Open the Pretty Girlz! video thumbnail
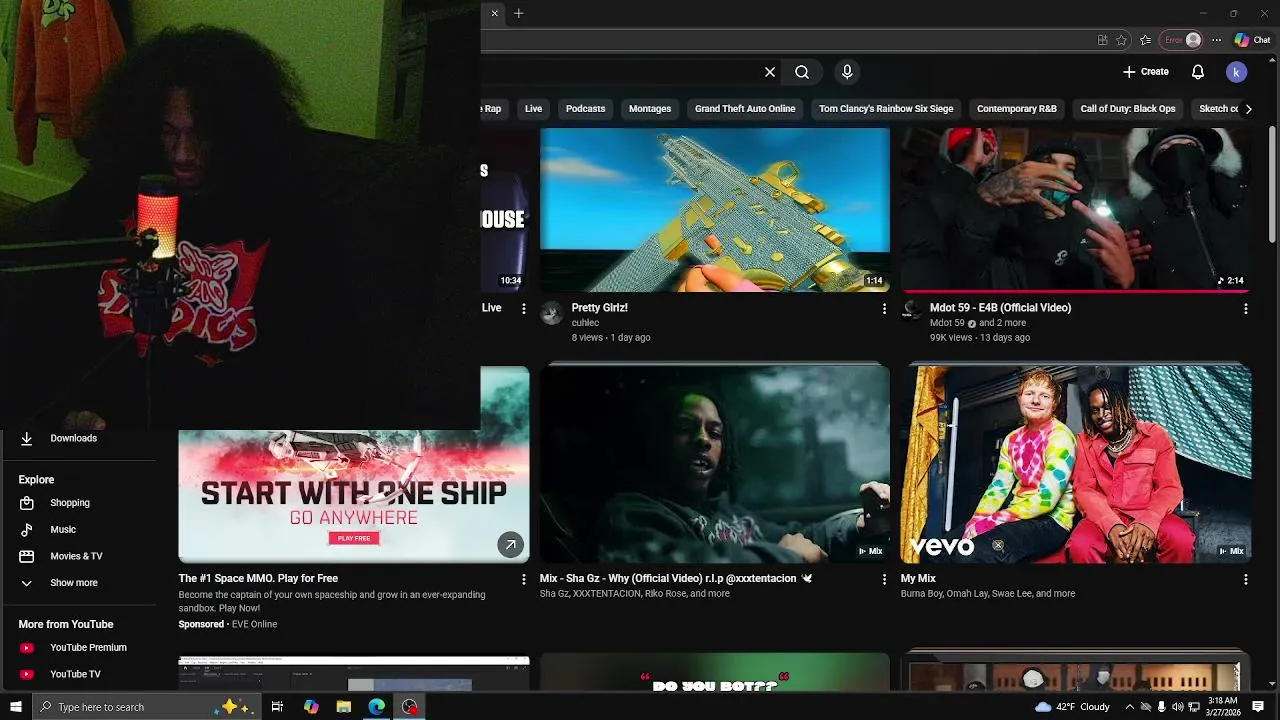 pyautogui.click(x=715, y=210)
